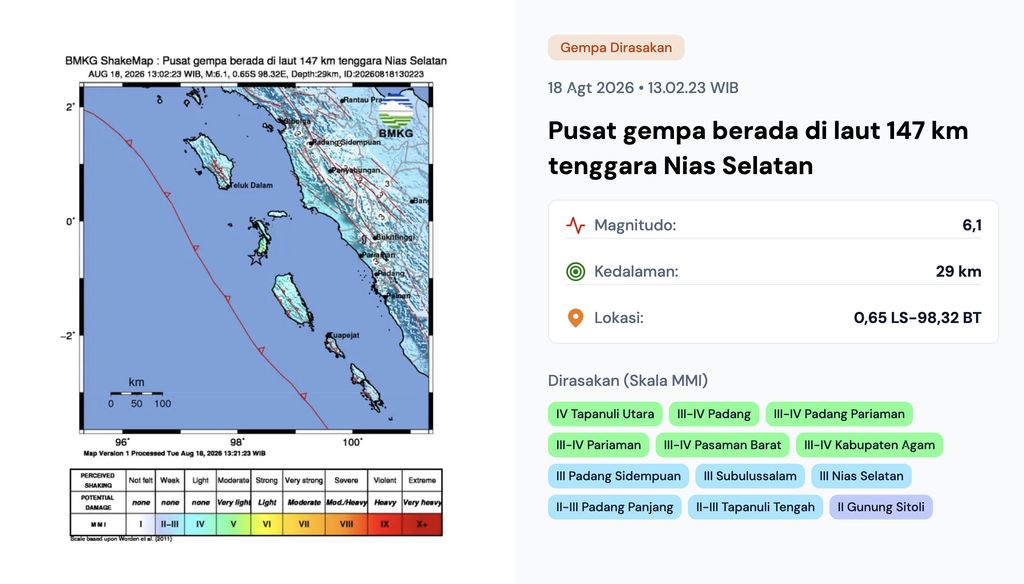Click MMI legend color cell IX
Screen dimensions: 1024x584
coord(385,524)
